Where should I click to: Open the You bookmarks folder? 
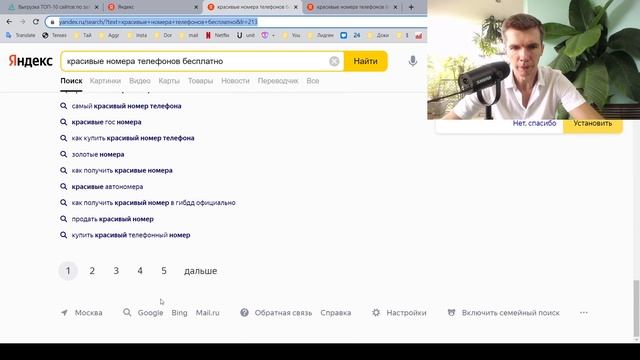[x=292, y=36]
